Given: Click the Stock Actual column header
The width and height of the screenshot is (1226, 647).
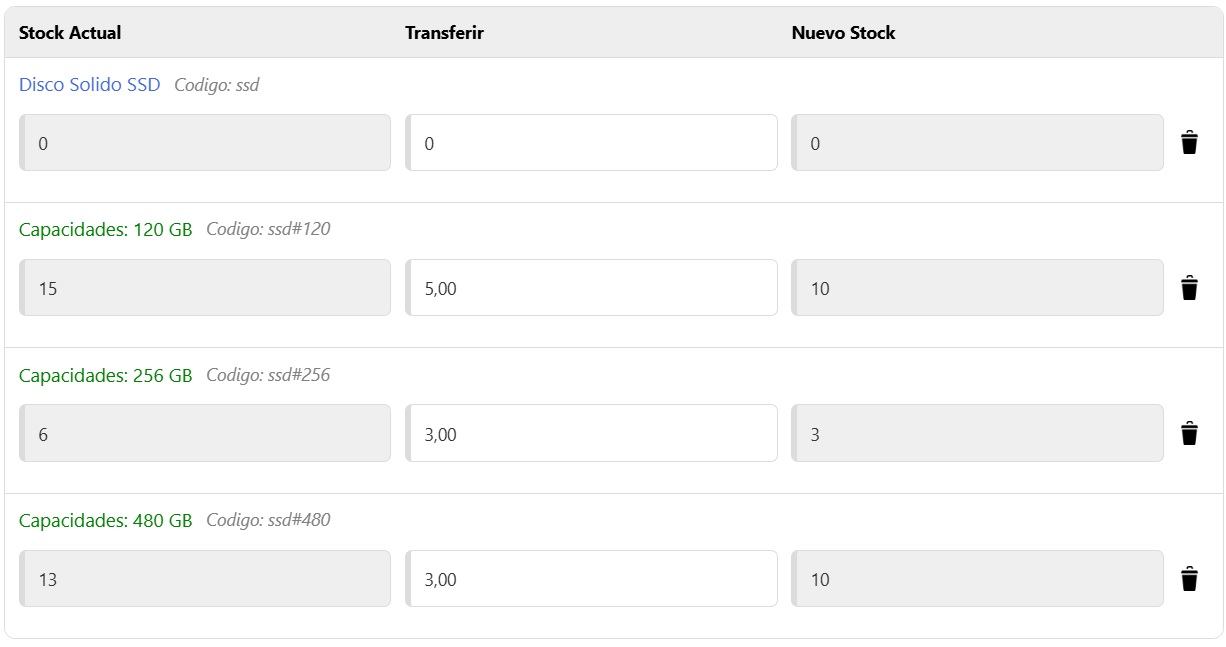Looking at the screenshot, I should 70,33.
